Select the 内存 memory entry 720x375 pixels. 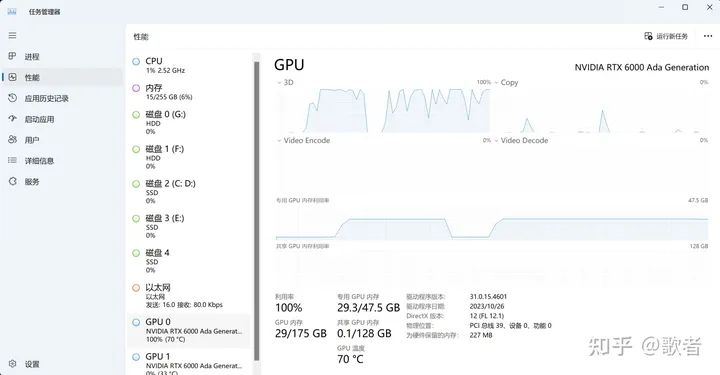coord(189,92)
